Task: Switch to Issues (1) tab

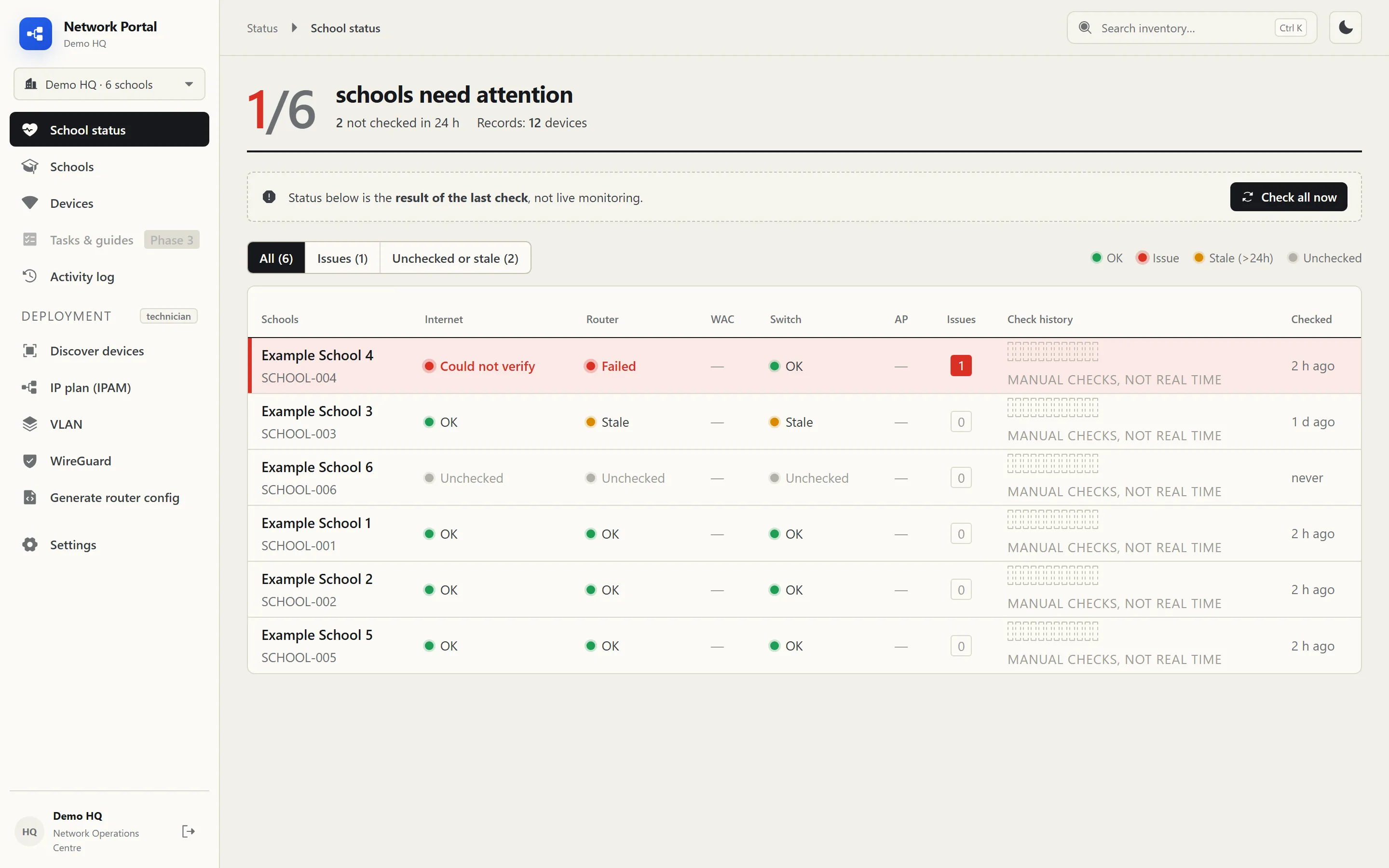Action: click(x=342, y=258)
